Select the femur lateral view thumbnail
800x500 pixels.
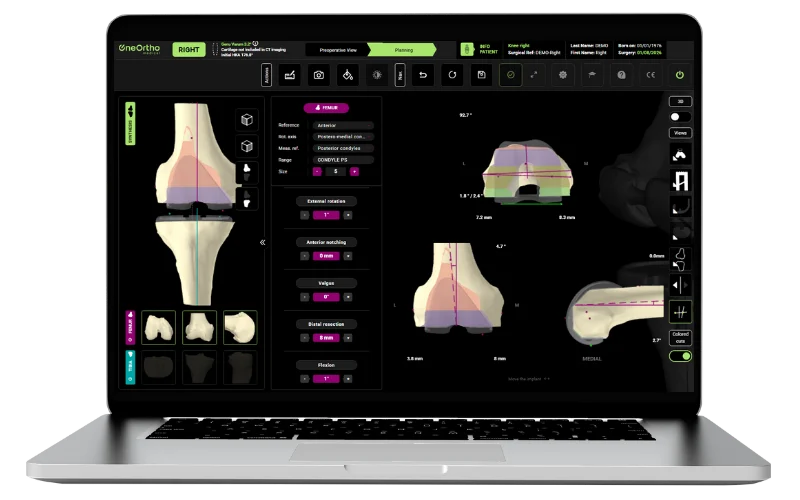(240, 328)
